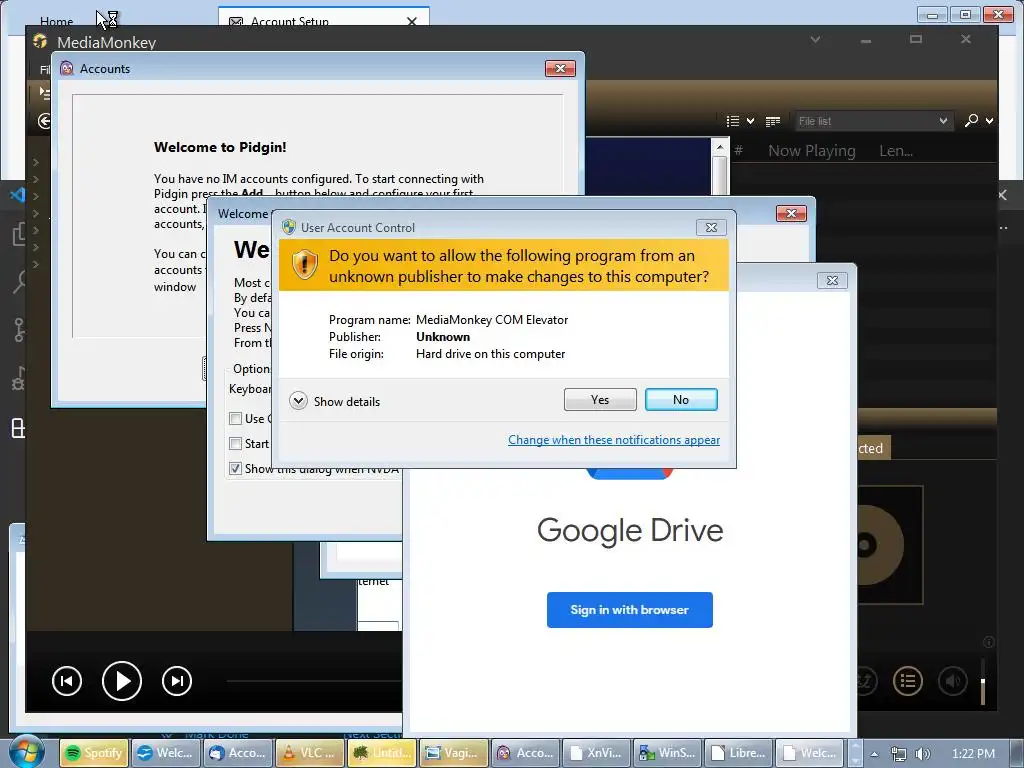
Task: Click the album art thumbnail in MediaMonkey
Action: 889,545
